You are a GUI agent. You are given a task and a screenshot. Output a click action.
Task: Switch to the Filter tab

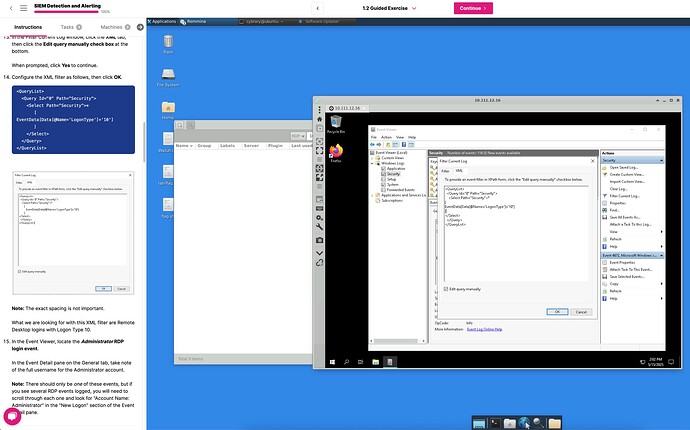coord(446,171)
